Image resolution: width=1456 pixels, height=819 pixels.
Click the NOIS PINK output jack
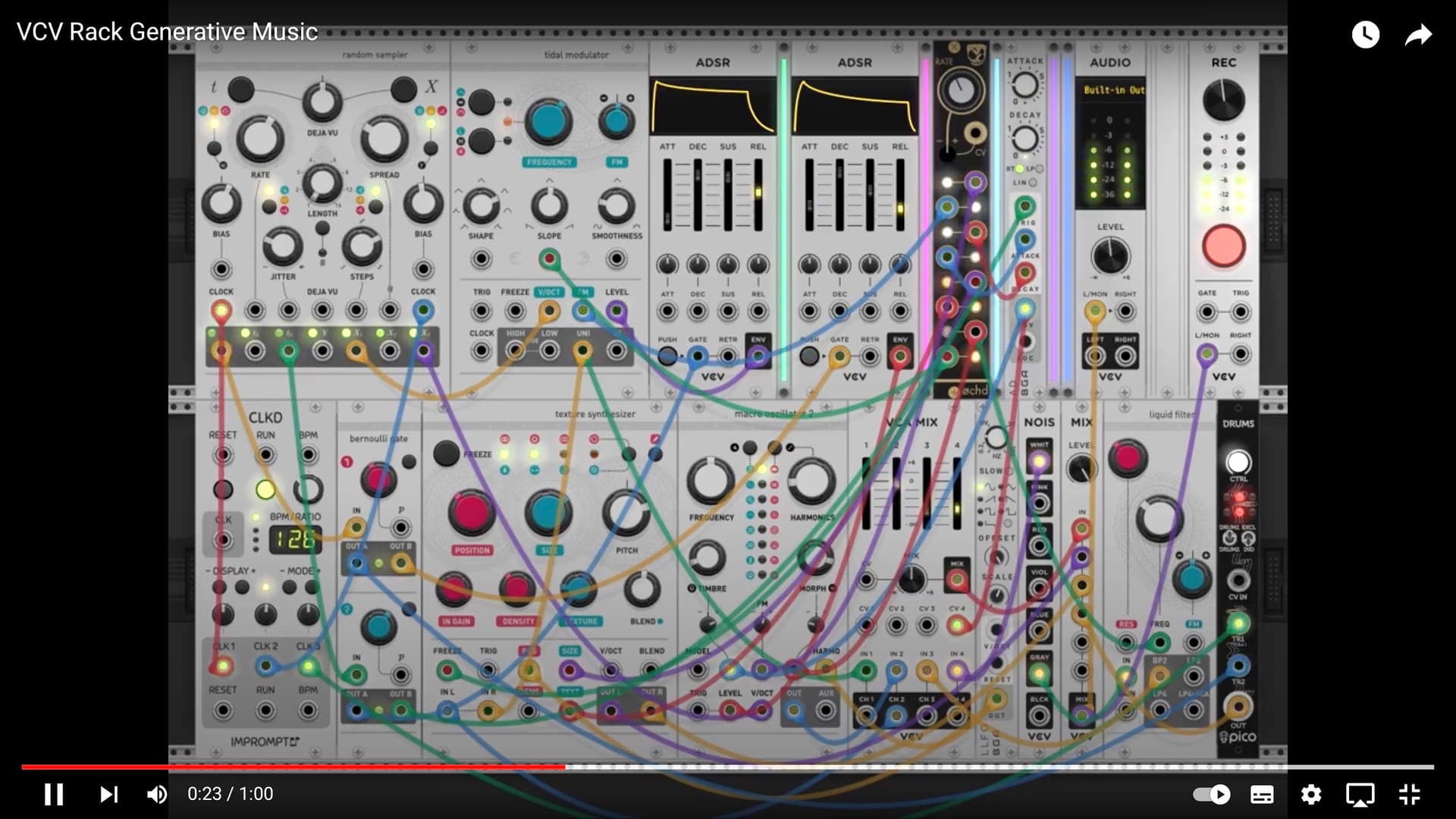(x=1039, y=503)
